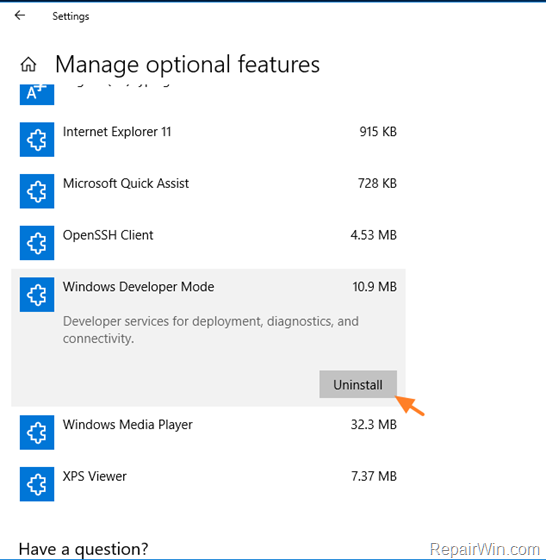Click the 915 KB size value

pos(378,132)
